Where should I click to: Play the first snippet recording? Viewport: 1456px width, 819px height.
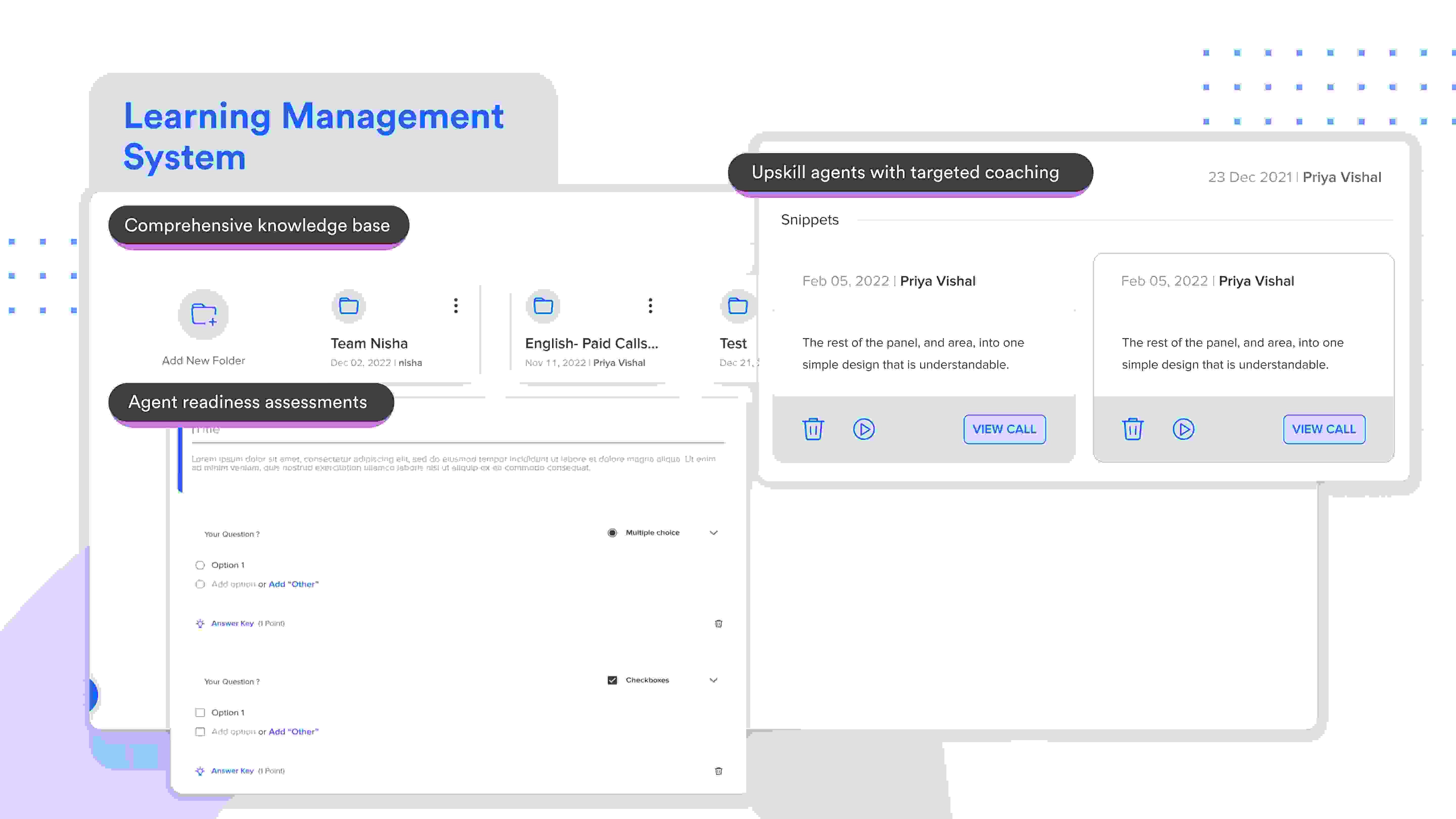click(x=864, y=429)
